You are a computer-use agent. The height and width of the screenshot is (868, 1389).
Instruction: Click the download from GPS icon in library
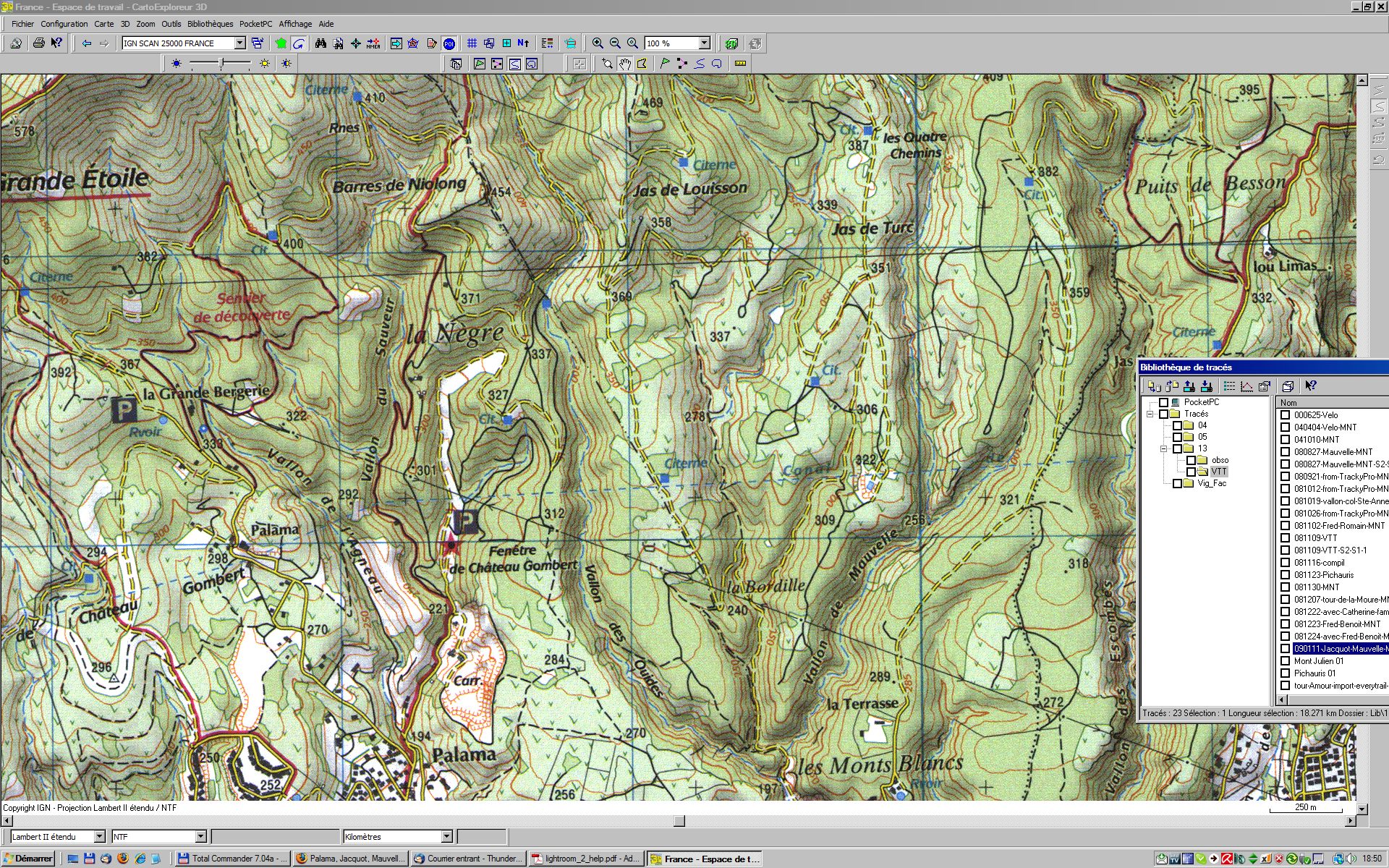(1206, 386)
